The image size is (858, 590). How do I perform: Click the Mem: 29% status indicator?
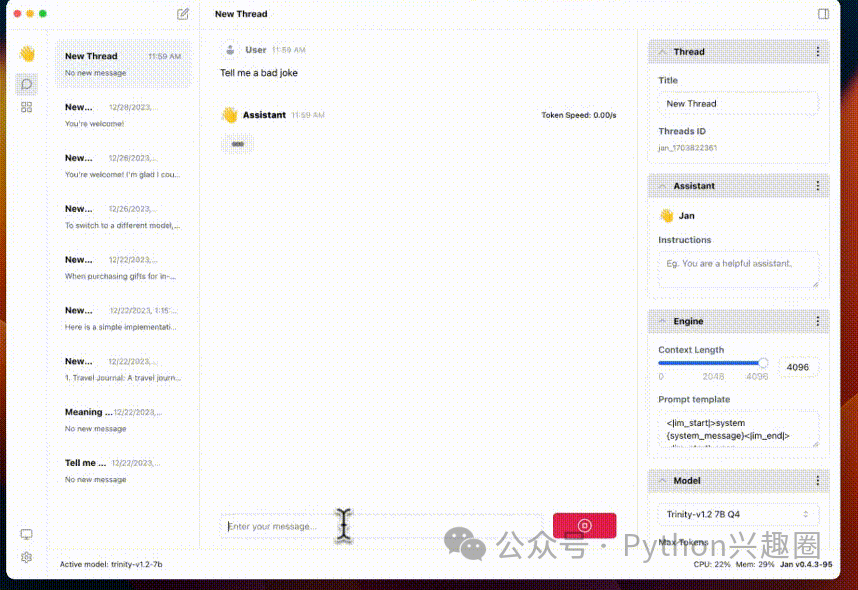coord(755,564)
